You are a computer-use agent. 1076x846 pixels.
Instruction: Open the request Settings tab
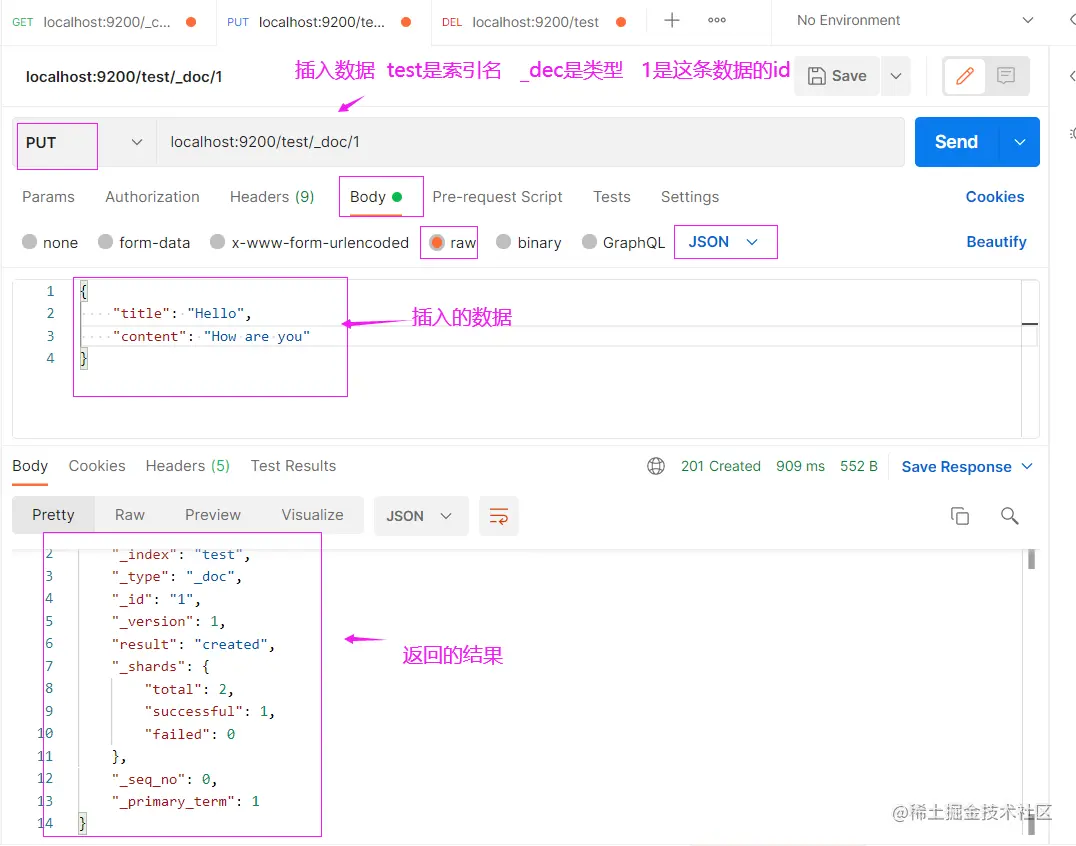click(x=690, y=197)
